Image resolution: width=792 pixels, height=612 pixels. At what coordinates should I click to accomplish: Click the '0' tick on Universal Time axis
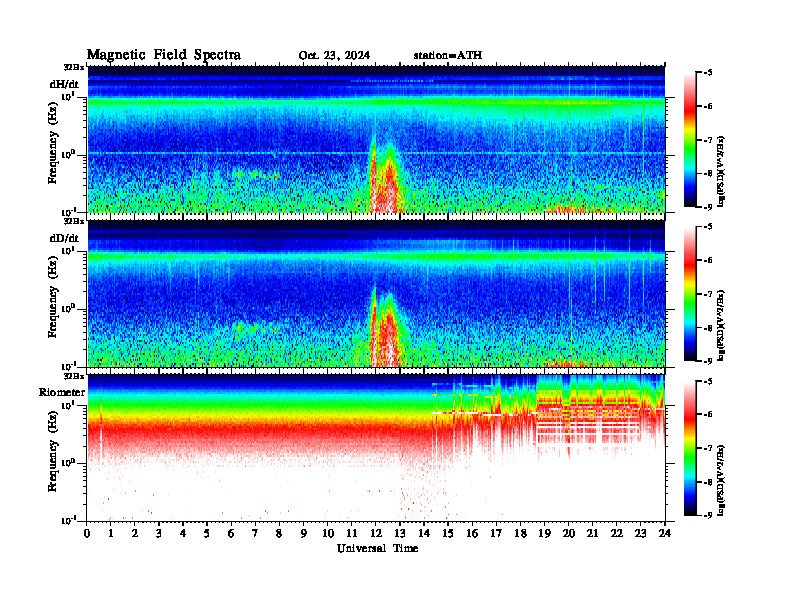tap(87, 533)
